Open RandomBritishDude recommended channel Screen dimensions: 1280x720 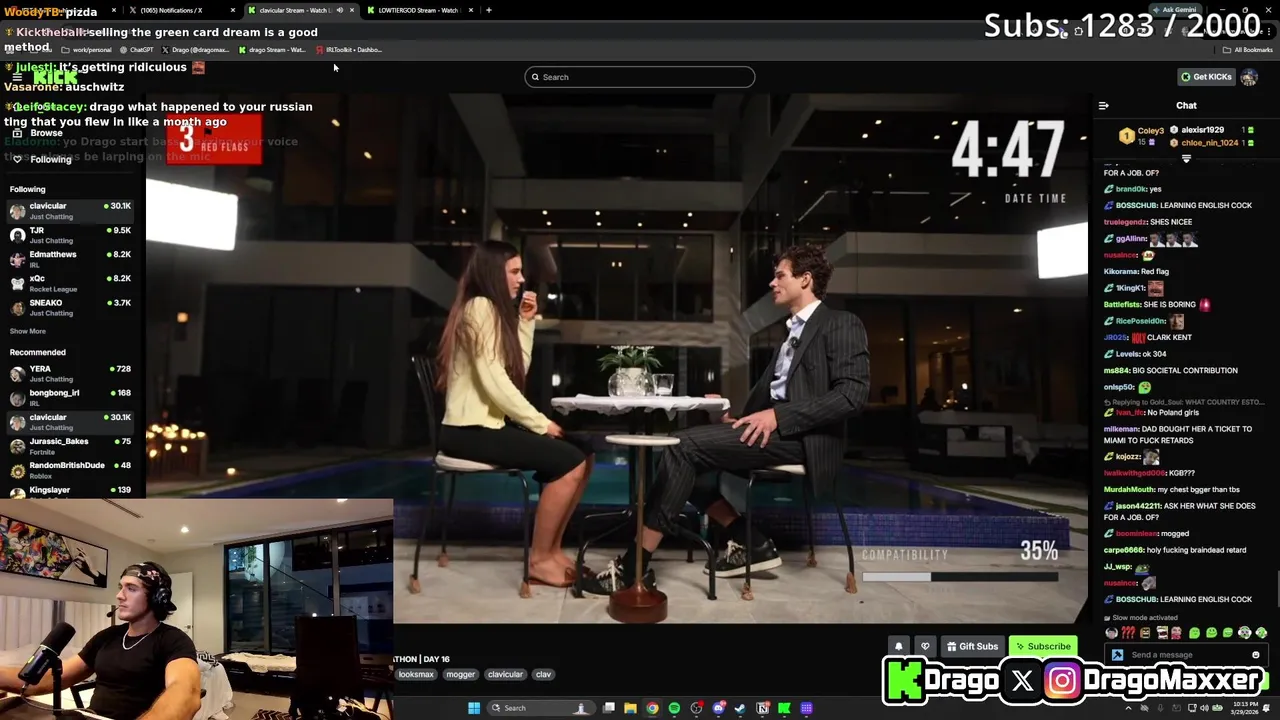pos(70,470)
